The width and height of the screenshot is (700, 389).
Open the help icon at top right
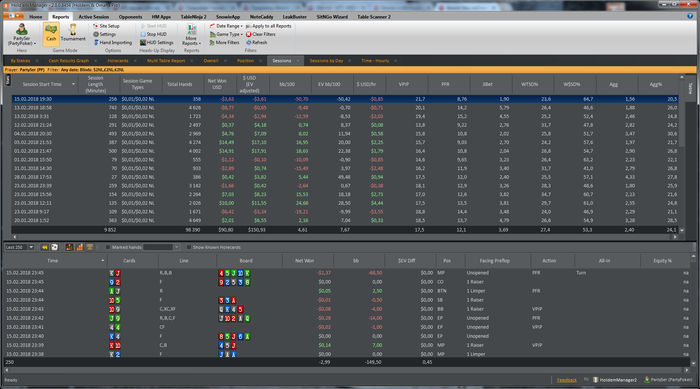(690, 16)
